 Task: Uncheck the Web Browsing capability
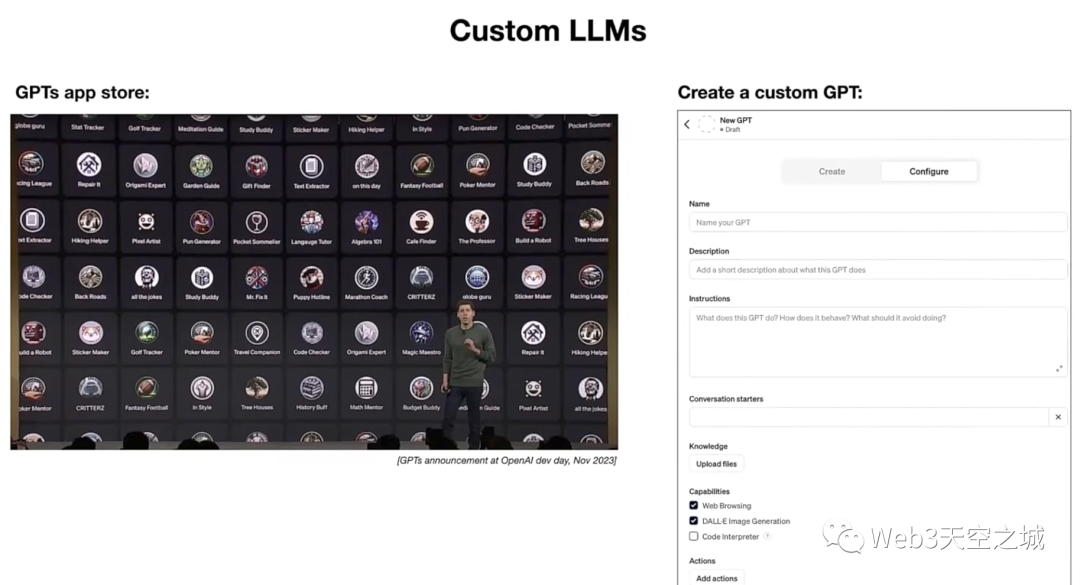point(694,505)
